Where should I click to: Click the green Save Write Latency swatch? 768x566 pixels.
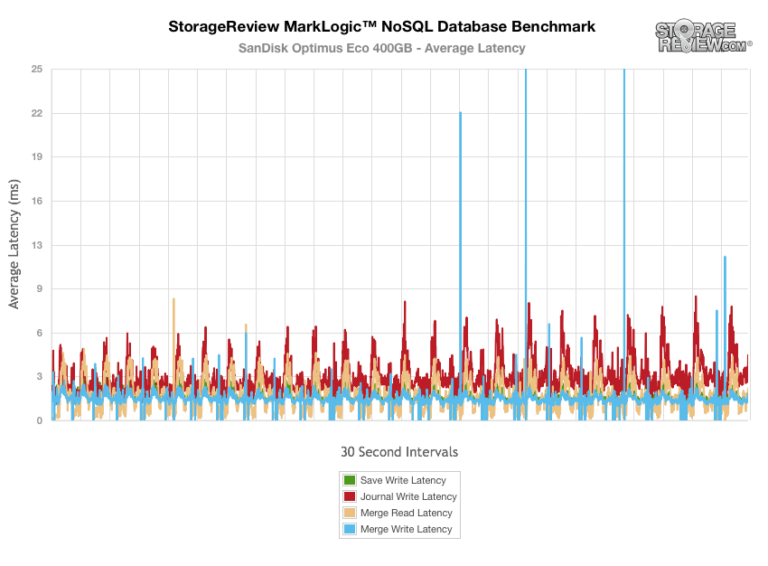click(349, 480)
